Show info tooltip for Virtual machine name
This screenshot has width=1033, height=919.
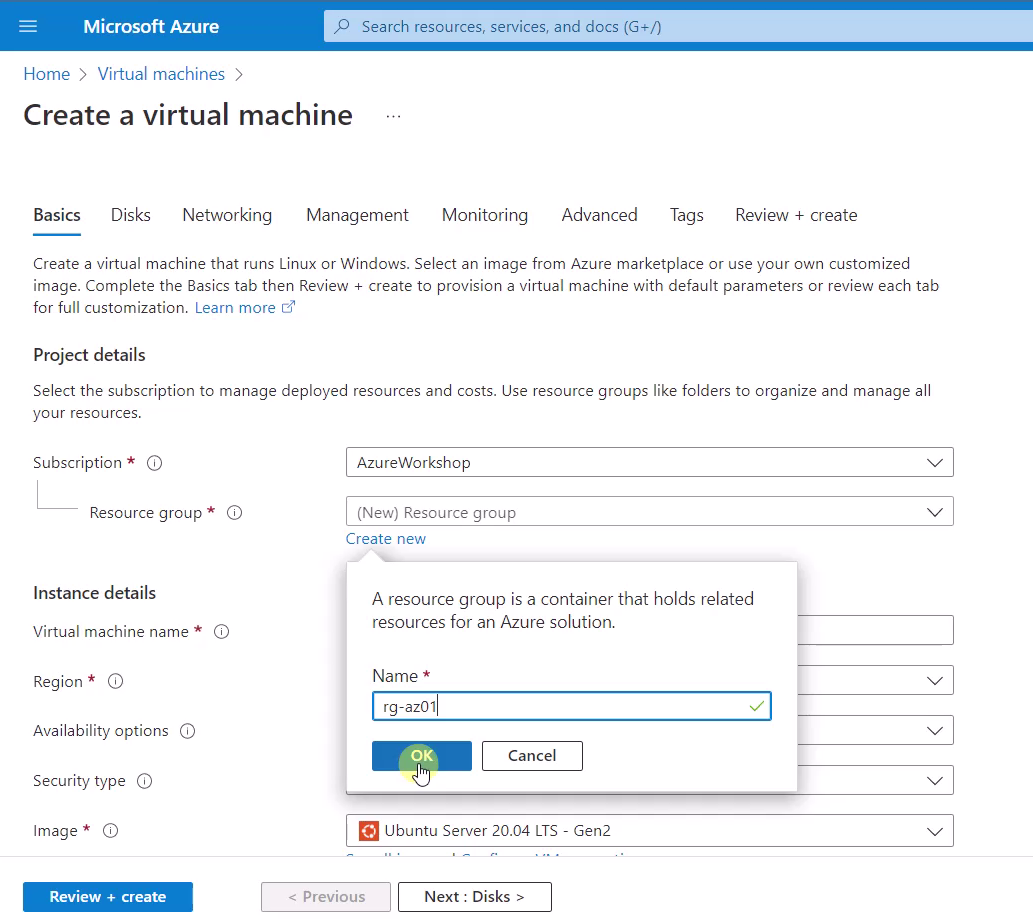[221, 632]
